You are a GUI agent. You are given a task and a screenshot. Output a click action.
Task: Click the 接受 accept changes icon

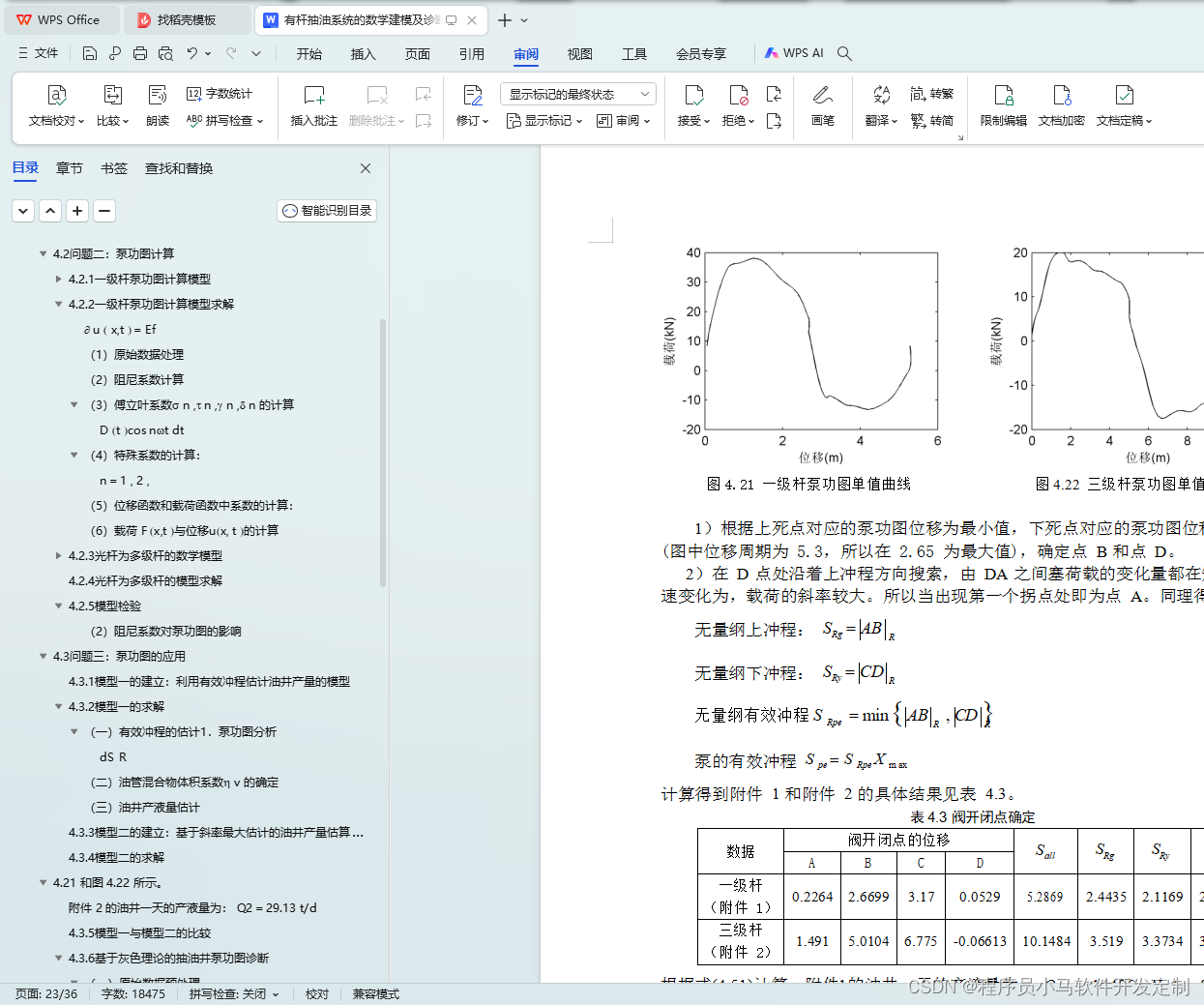pos(694,95)
